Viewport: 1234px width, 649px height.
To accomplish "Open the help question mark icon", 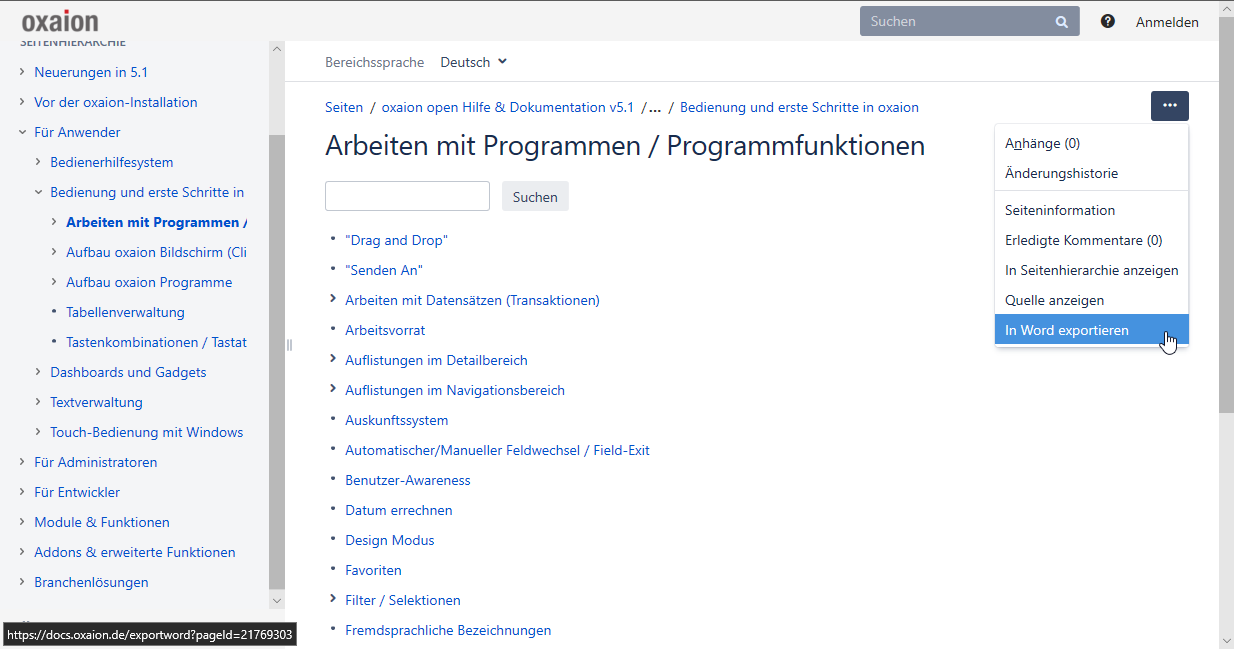I will pyautogui.click(x=1108, y=21).
